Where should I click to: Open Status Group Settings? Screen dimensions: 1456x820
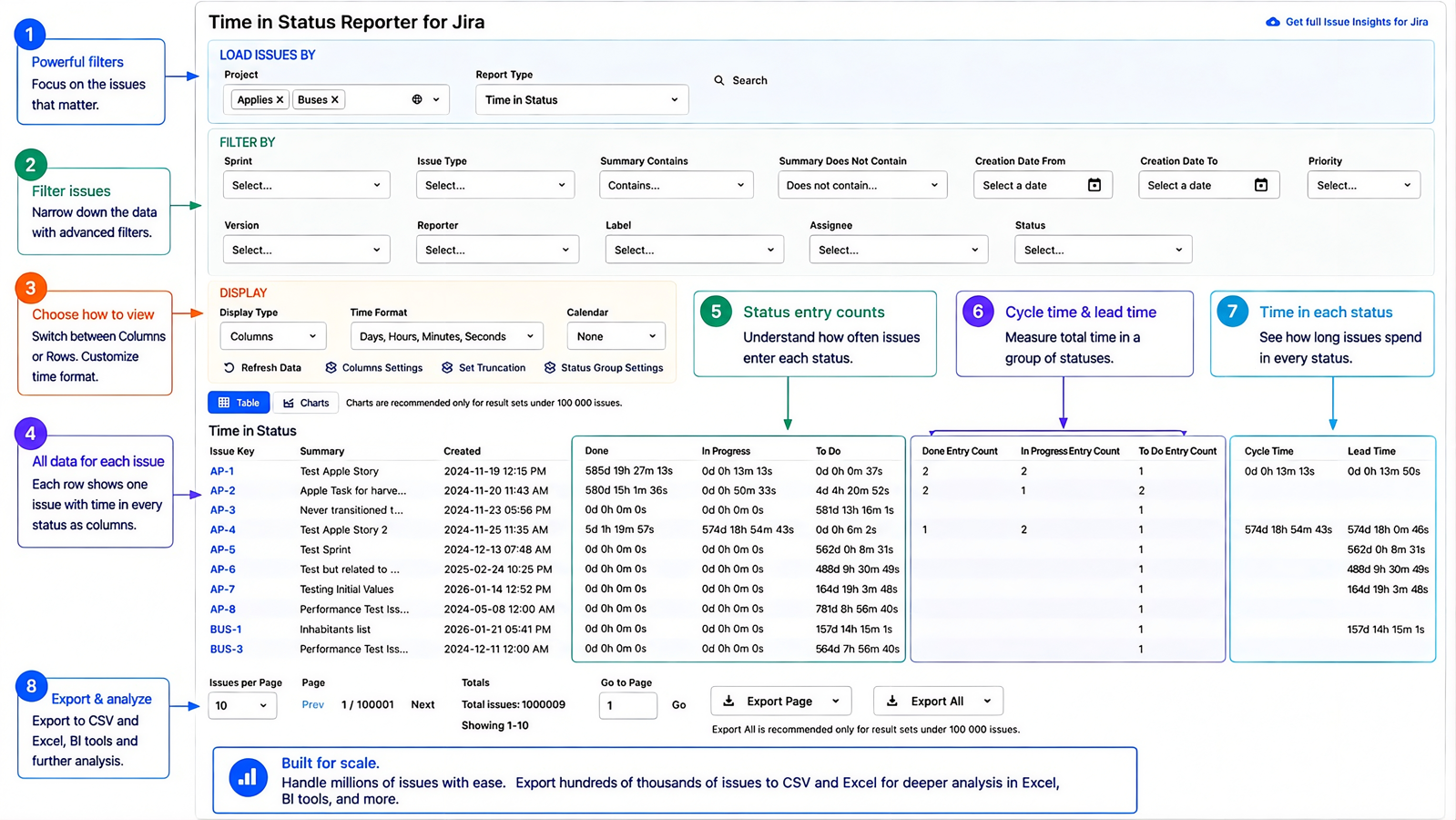coord(603,368)
